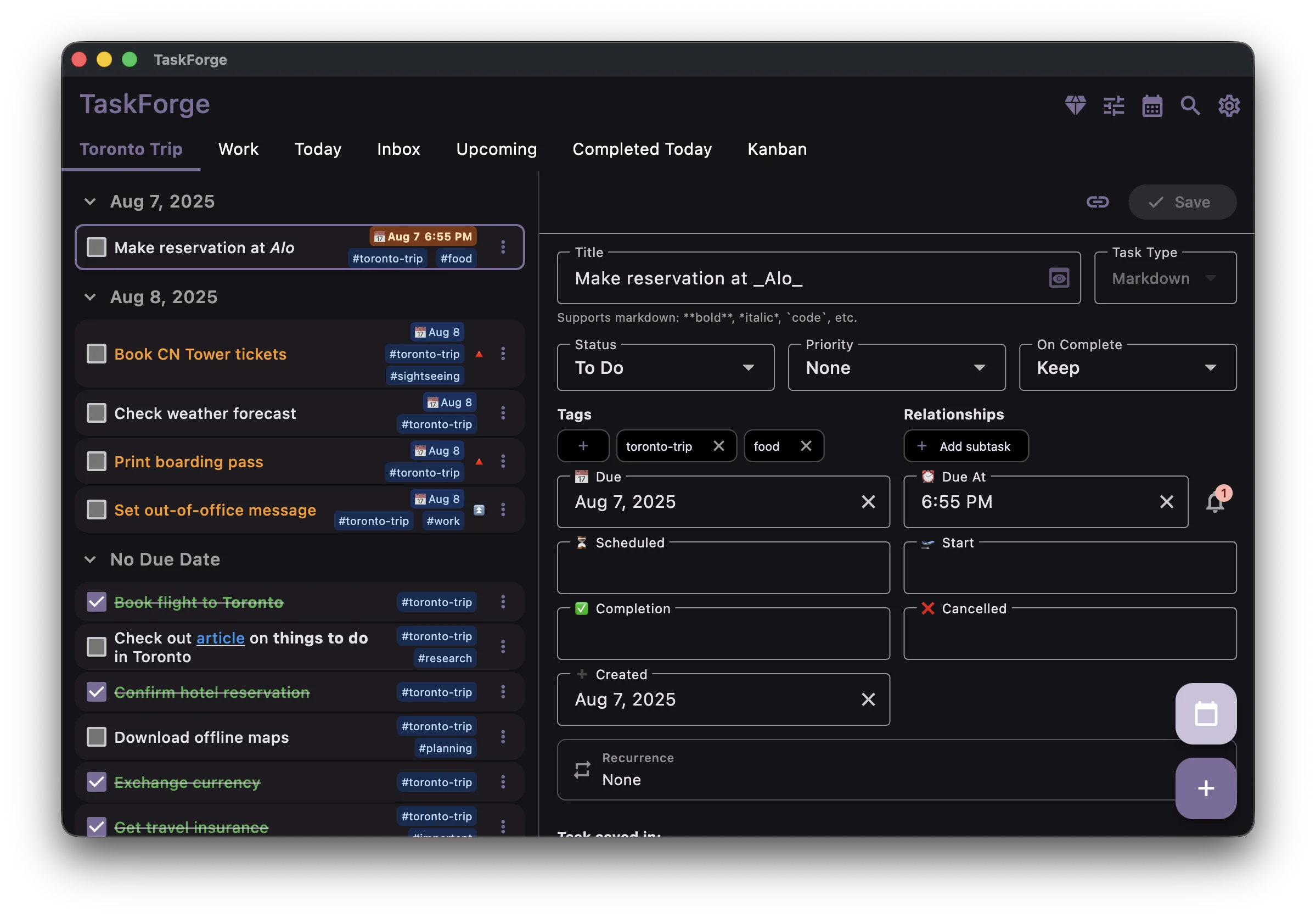Toggle the markdown preview eye in Title field
Image resolution: width=1316 pixels, height=918 pixels.
[x=1059, y=278]
